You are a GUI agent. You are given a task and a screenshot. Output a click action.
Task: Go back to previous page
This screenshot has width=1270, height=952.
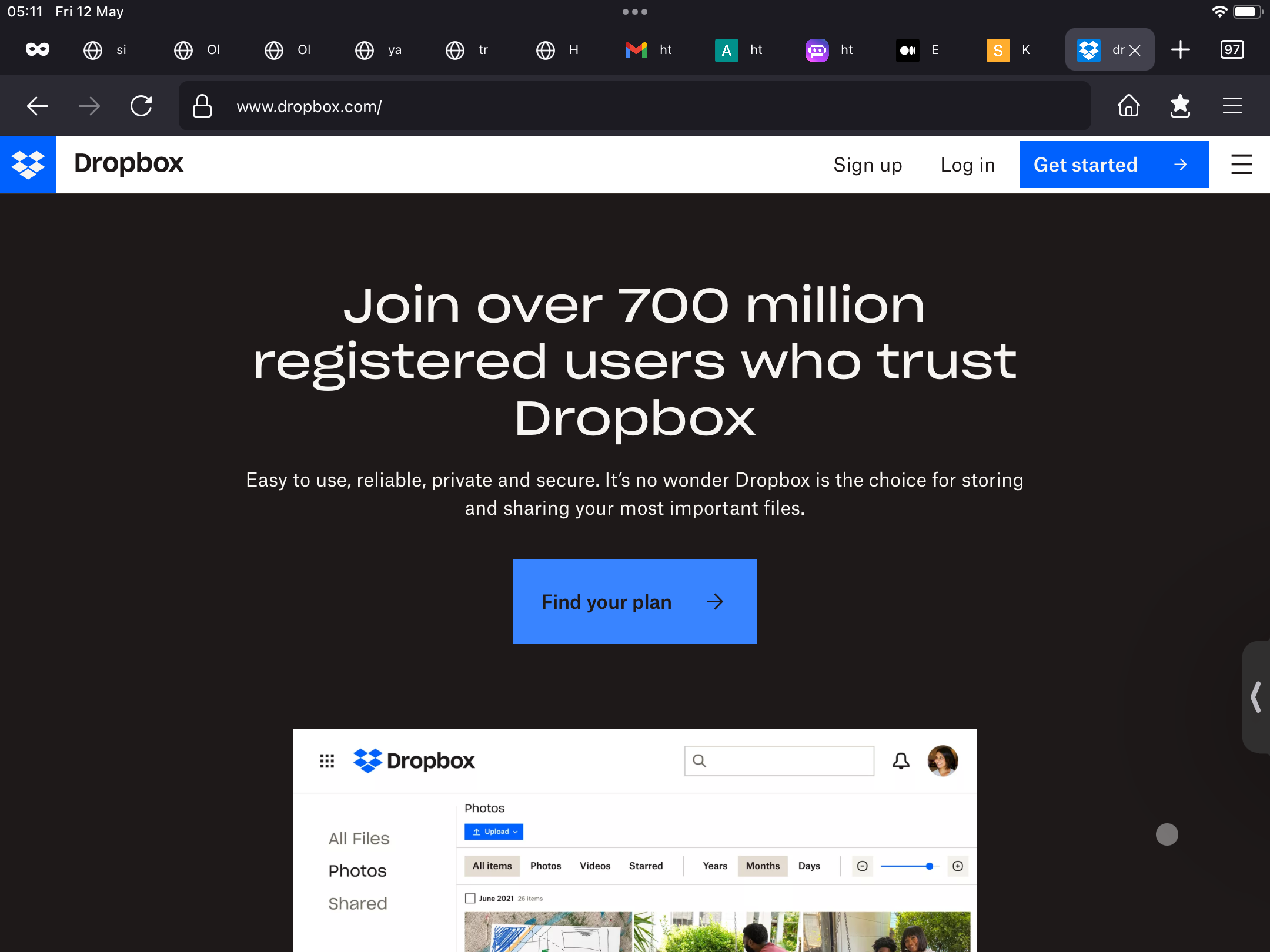point(38,106)
